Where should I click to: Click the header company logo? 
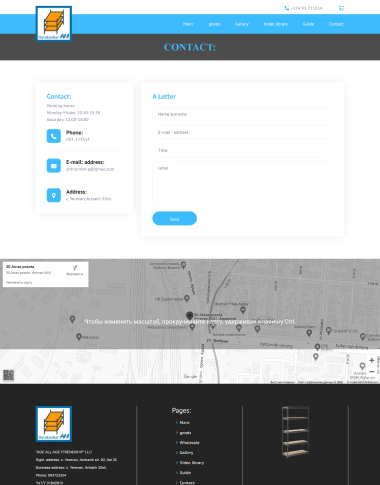pyautogui.click(x=54, y=24)
